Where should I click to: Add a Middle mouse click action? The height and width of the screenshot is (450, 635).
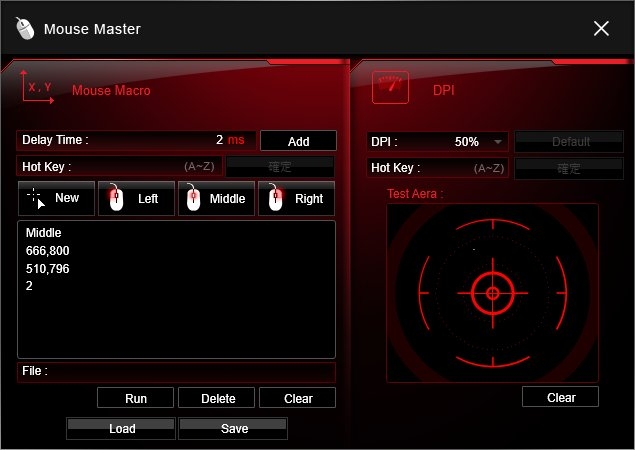pos(217,198)
